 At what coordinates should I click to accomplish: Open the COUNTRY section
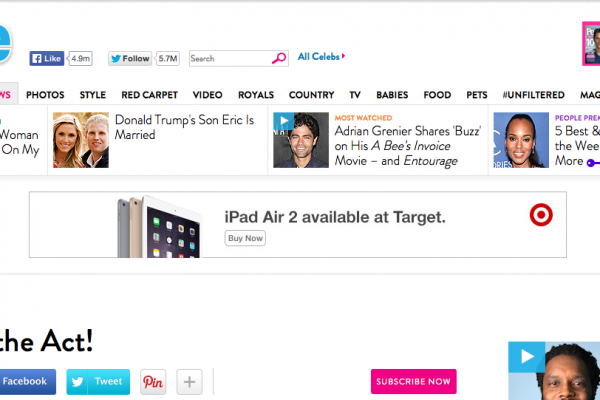coord(311,95)
